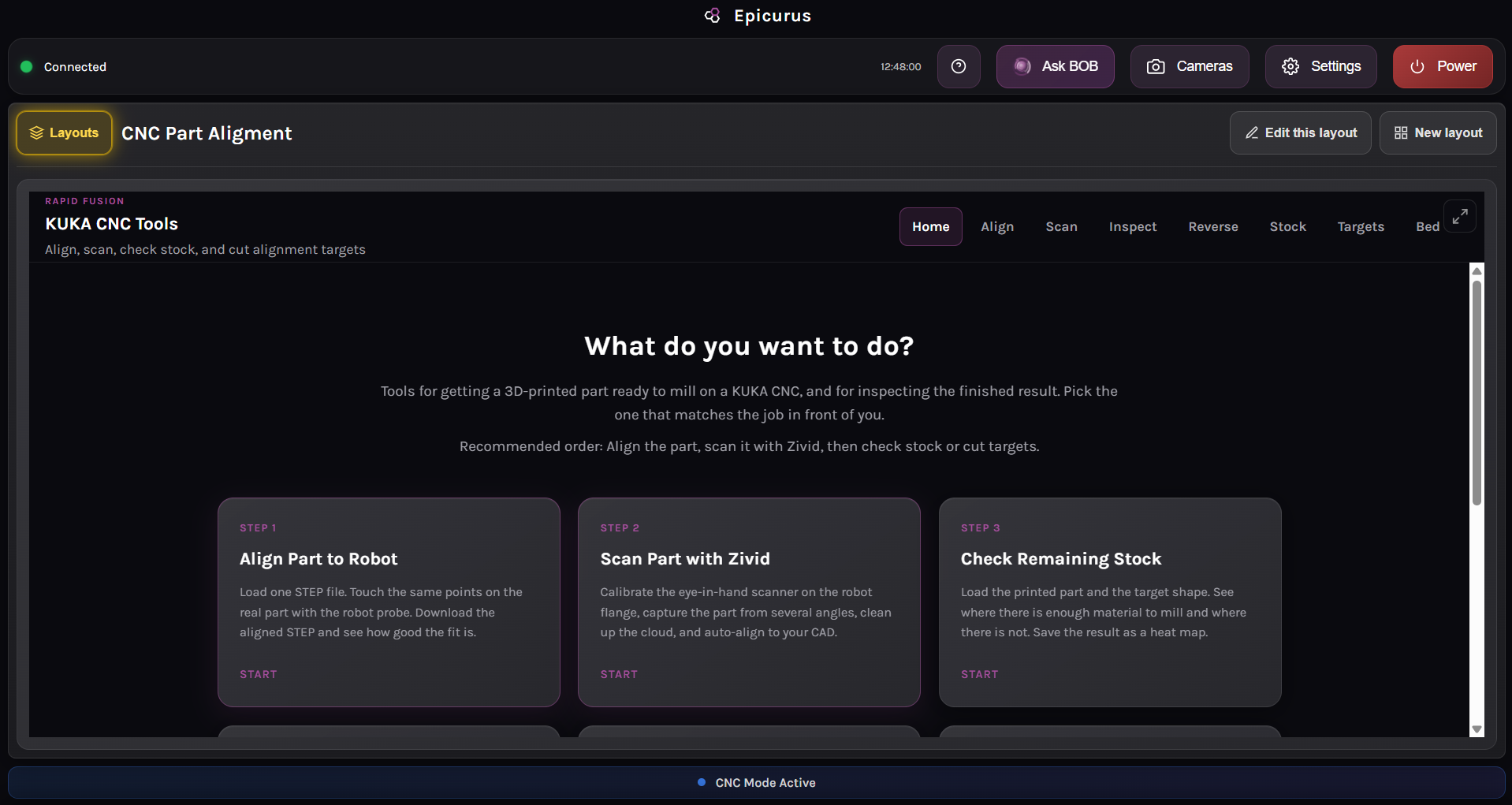
Task: Click the KUKA CNC Tools heading
Action: [x=112, y=224]
